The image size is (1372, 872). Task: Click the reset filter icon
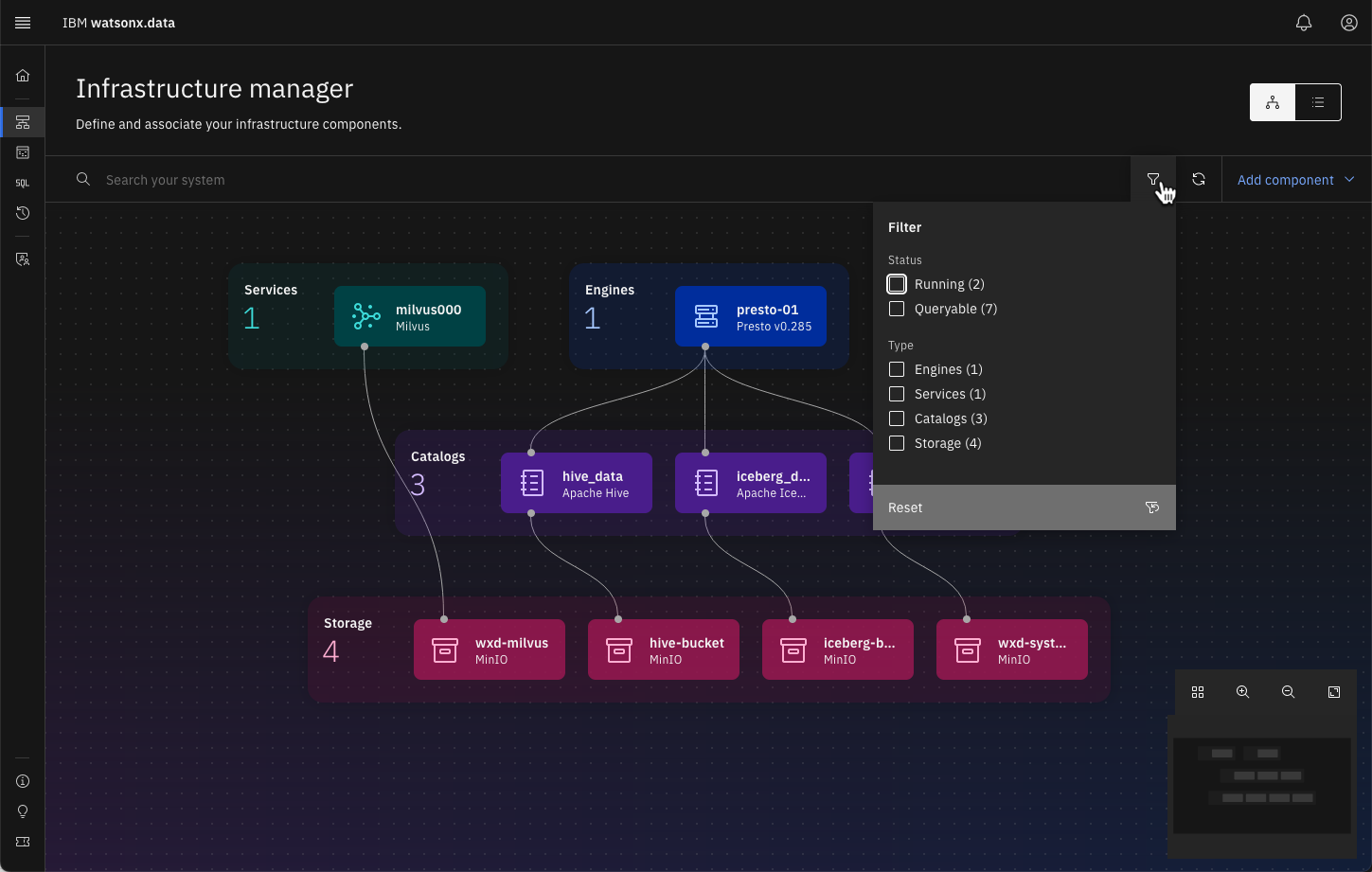[1152, 507]
